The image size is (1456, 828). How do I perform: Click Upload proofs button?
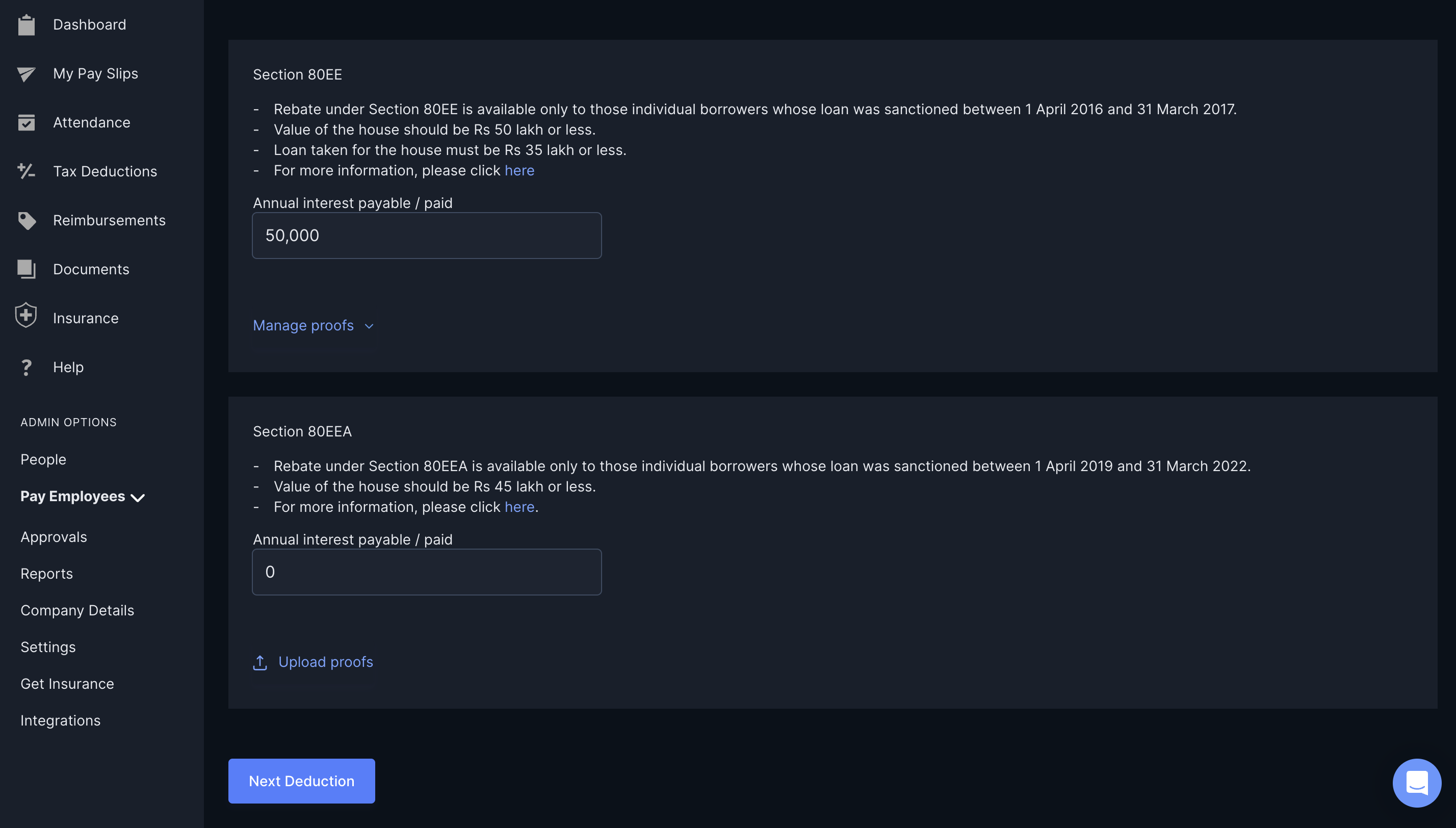pyautogui.click(x=313, y=661)
